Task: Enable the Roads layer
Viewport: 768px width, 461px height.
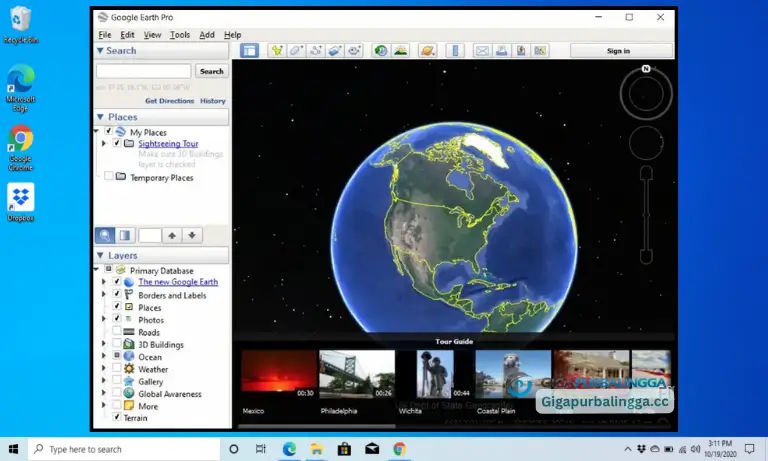Action: [x=117, y=331]
